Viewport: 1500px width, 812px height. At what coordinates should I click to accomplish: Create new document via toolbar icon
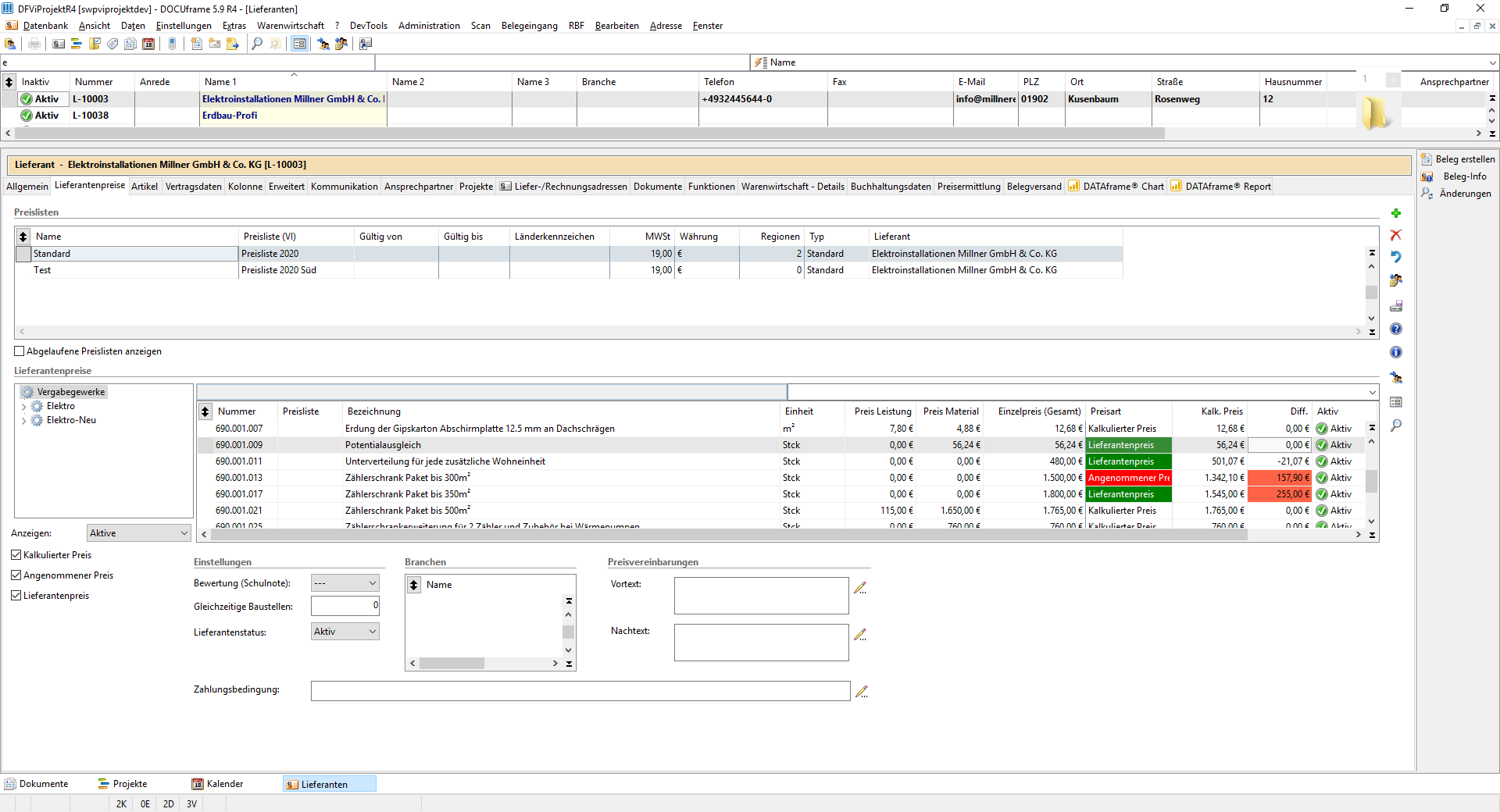(x=196, y=44)
